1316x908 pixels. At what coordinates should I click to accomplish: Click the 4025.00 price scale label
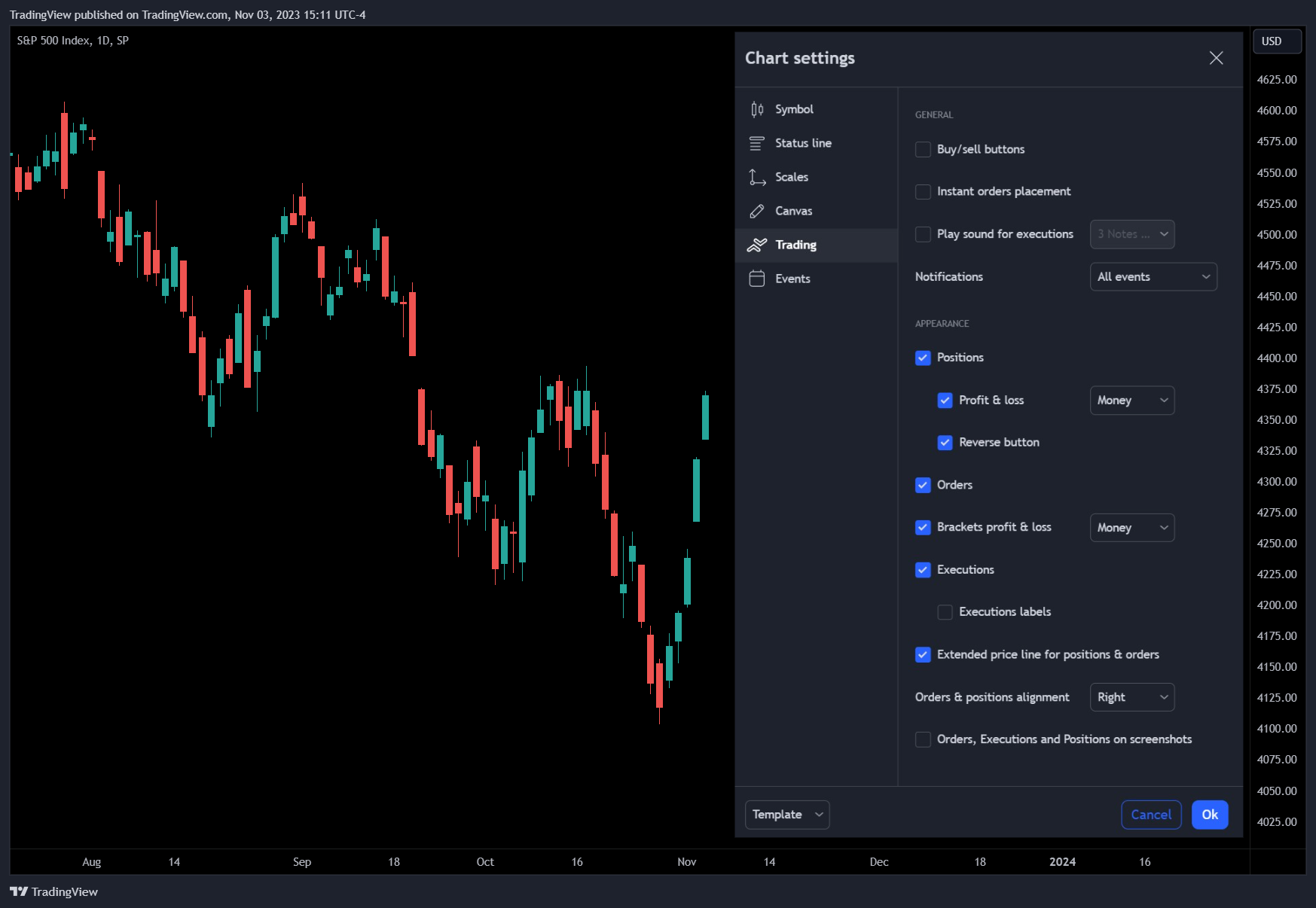click(1277, 822)
